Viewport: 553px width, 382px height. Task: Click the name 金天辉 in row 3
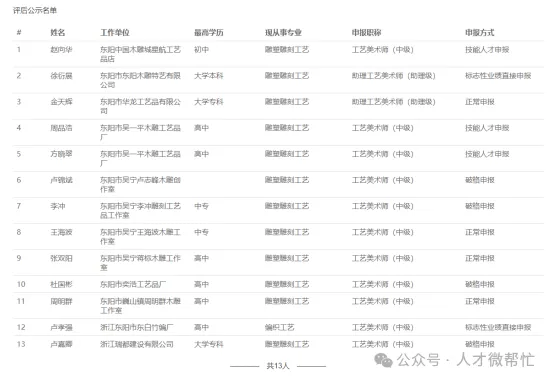[x=61, y=102]
